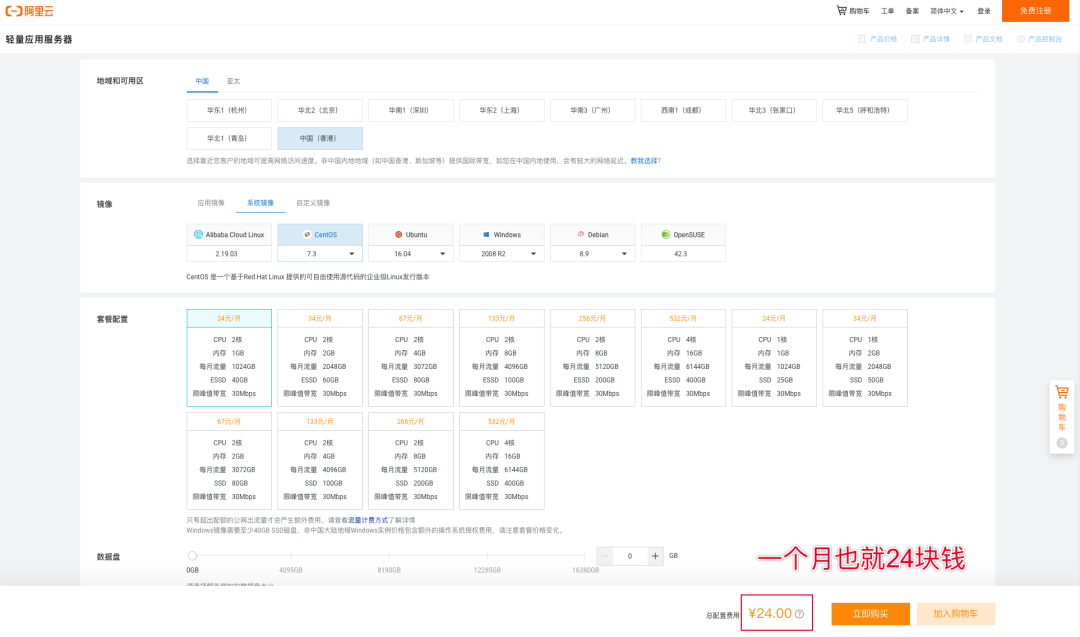Expand the Ubuntu 16.04 version dropdown
The width and height of the screenshot is (1080, 637).
point(411,254)
